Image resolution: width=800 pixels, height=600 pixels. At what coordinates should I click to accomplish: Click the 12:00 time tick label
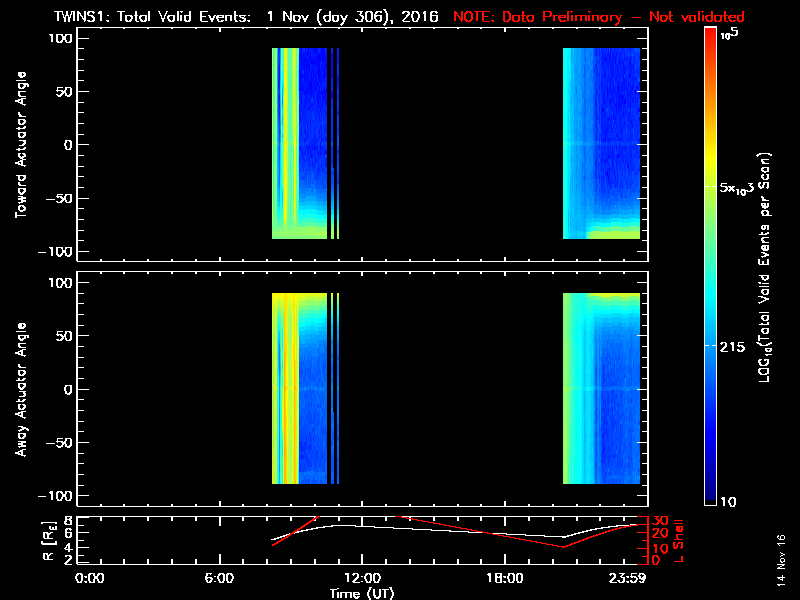(362, 579)
